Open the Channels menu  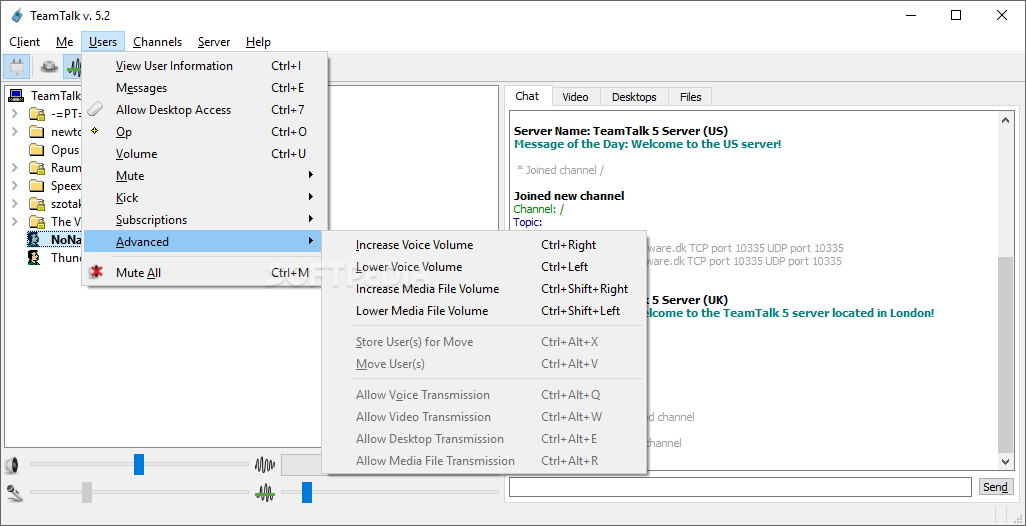pyautogui.click(x=158, y=42)
